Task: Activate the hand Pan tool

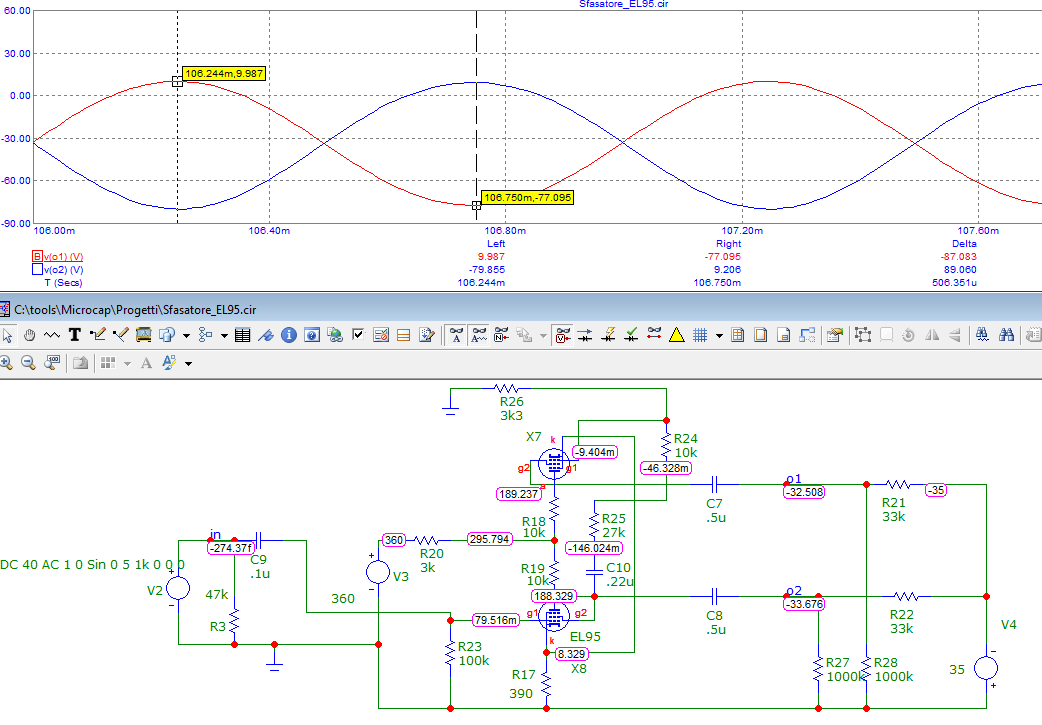Action: (30, 335)
